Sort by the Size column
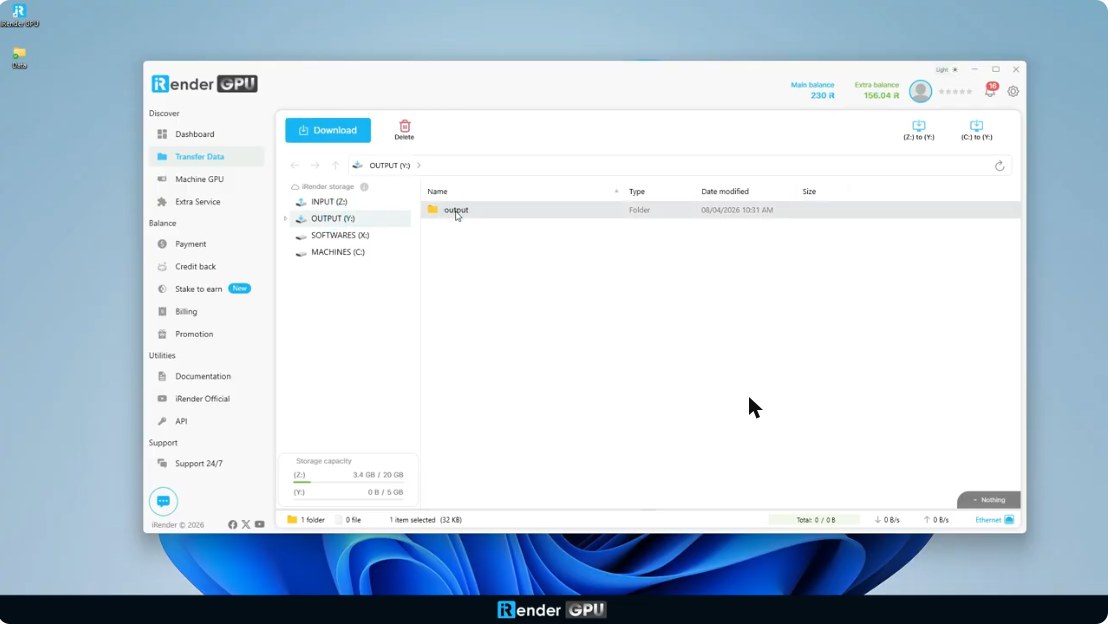Viewport: 1108px width, 624px height. pos(809,192)
